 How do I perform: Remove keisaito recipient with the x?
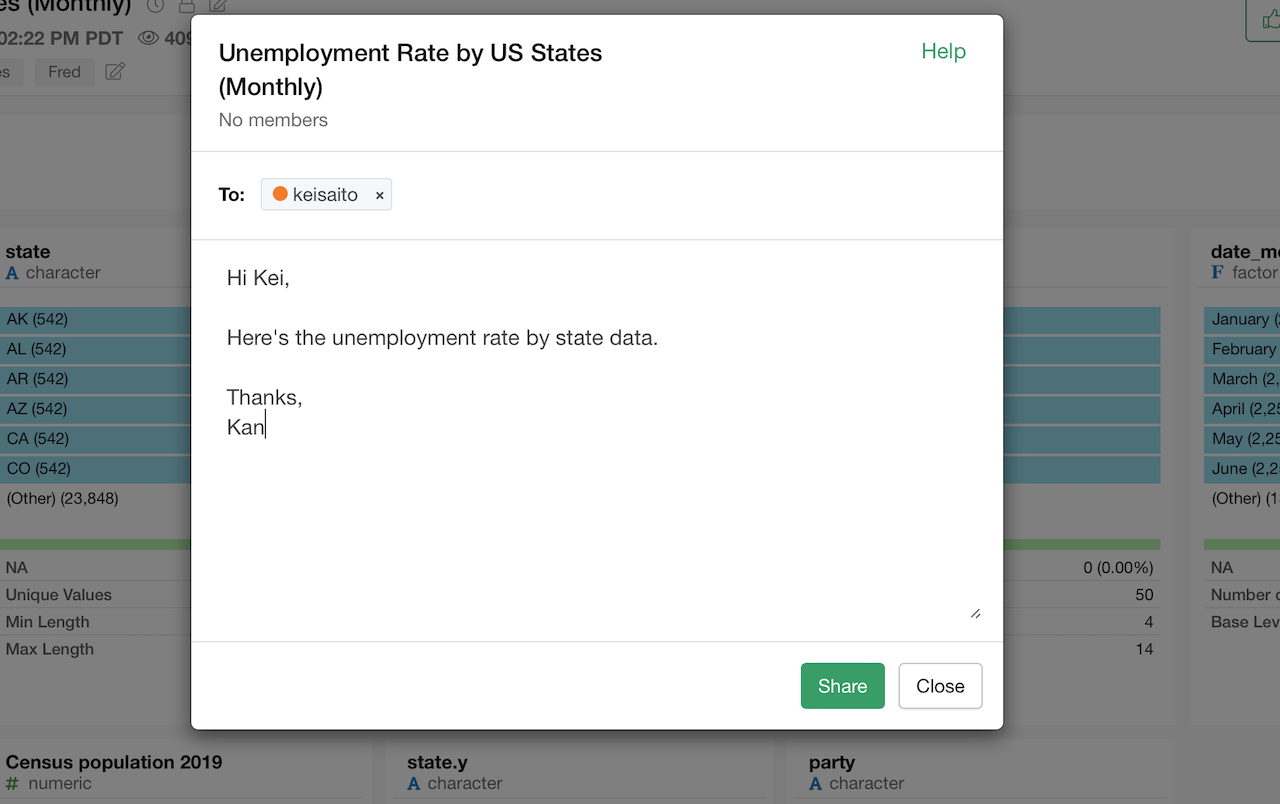coord(380,196)
